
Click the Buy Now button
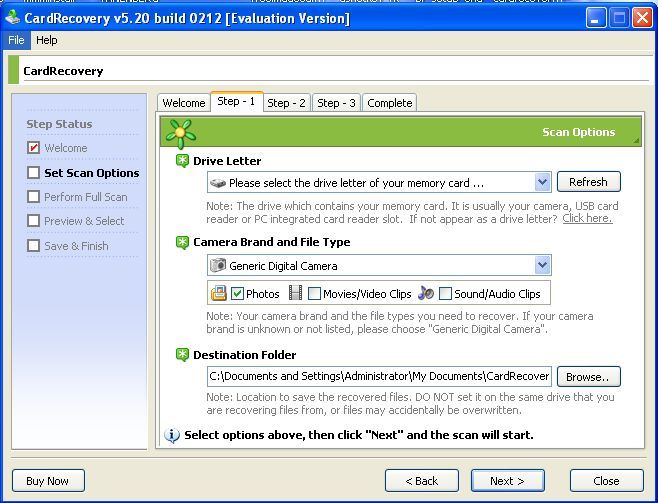point(48,481)
